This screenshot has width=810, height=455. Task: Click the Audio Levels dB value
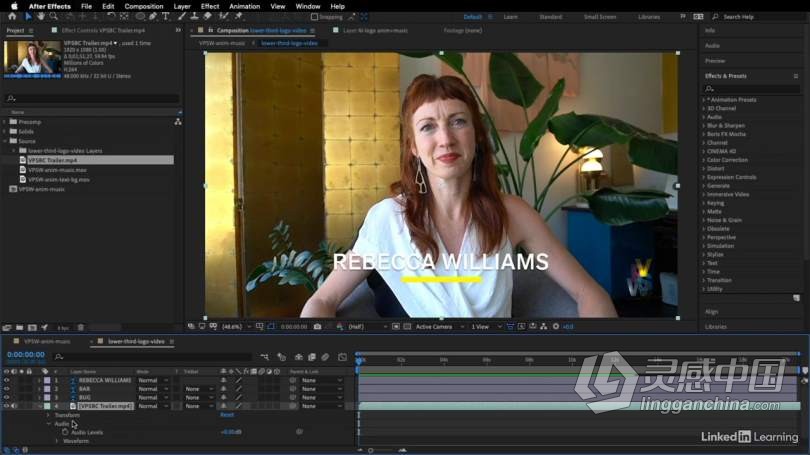point(231,432)
